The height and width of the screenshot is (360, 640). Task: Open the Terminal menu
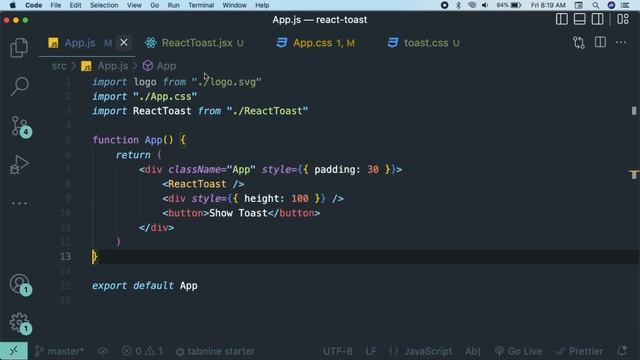pyautogui.click(x=201, y=5)
